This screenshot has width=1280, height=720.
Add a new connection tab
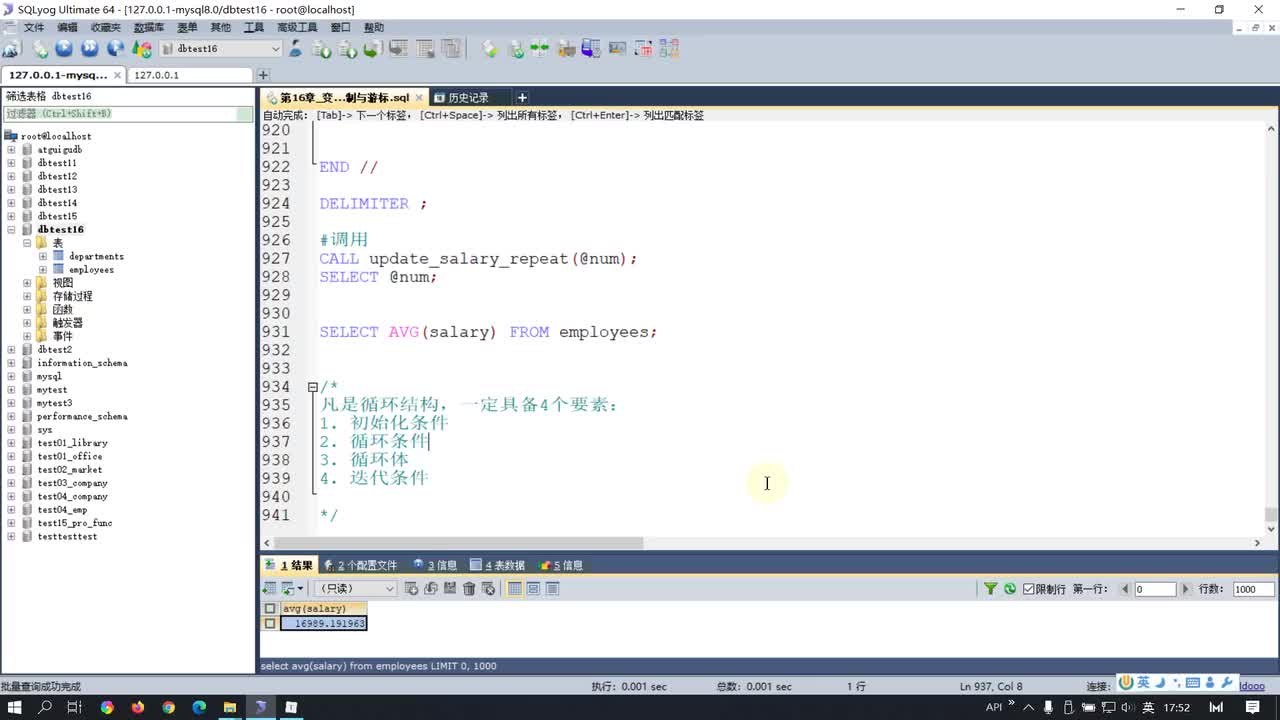point(263,75)
